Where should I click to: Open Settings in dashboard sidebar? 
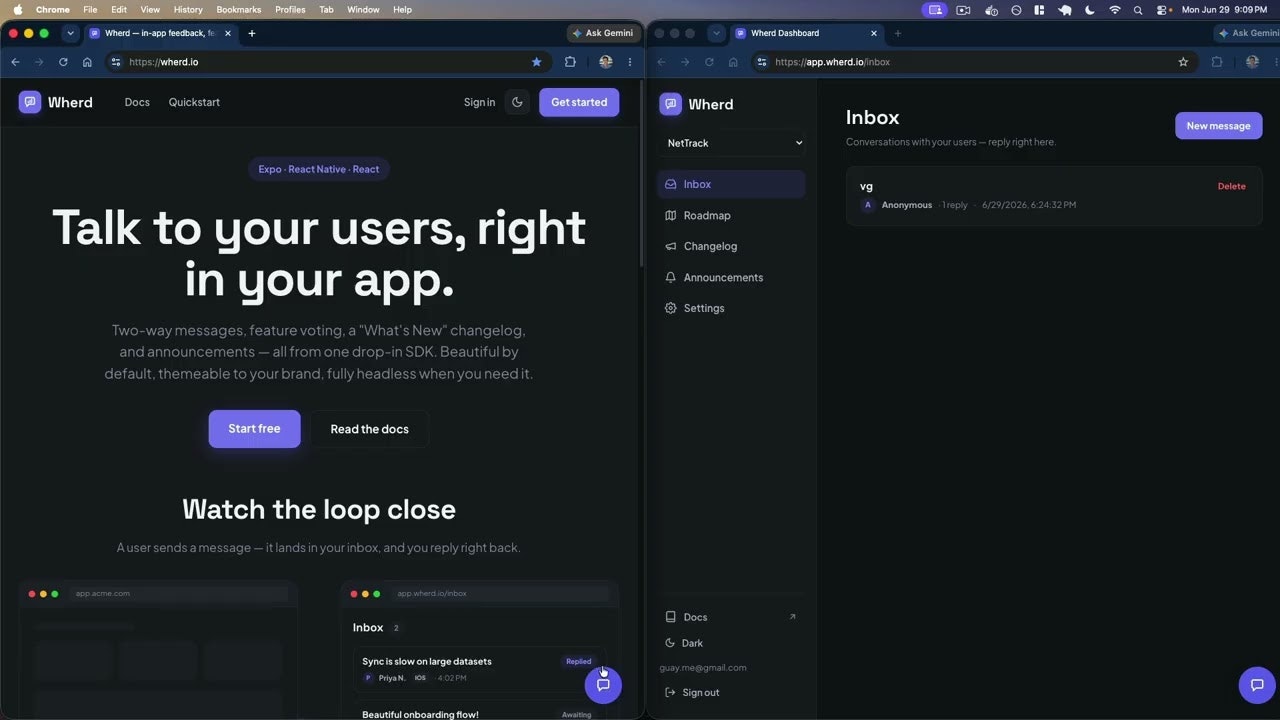(x=731, y=308)
